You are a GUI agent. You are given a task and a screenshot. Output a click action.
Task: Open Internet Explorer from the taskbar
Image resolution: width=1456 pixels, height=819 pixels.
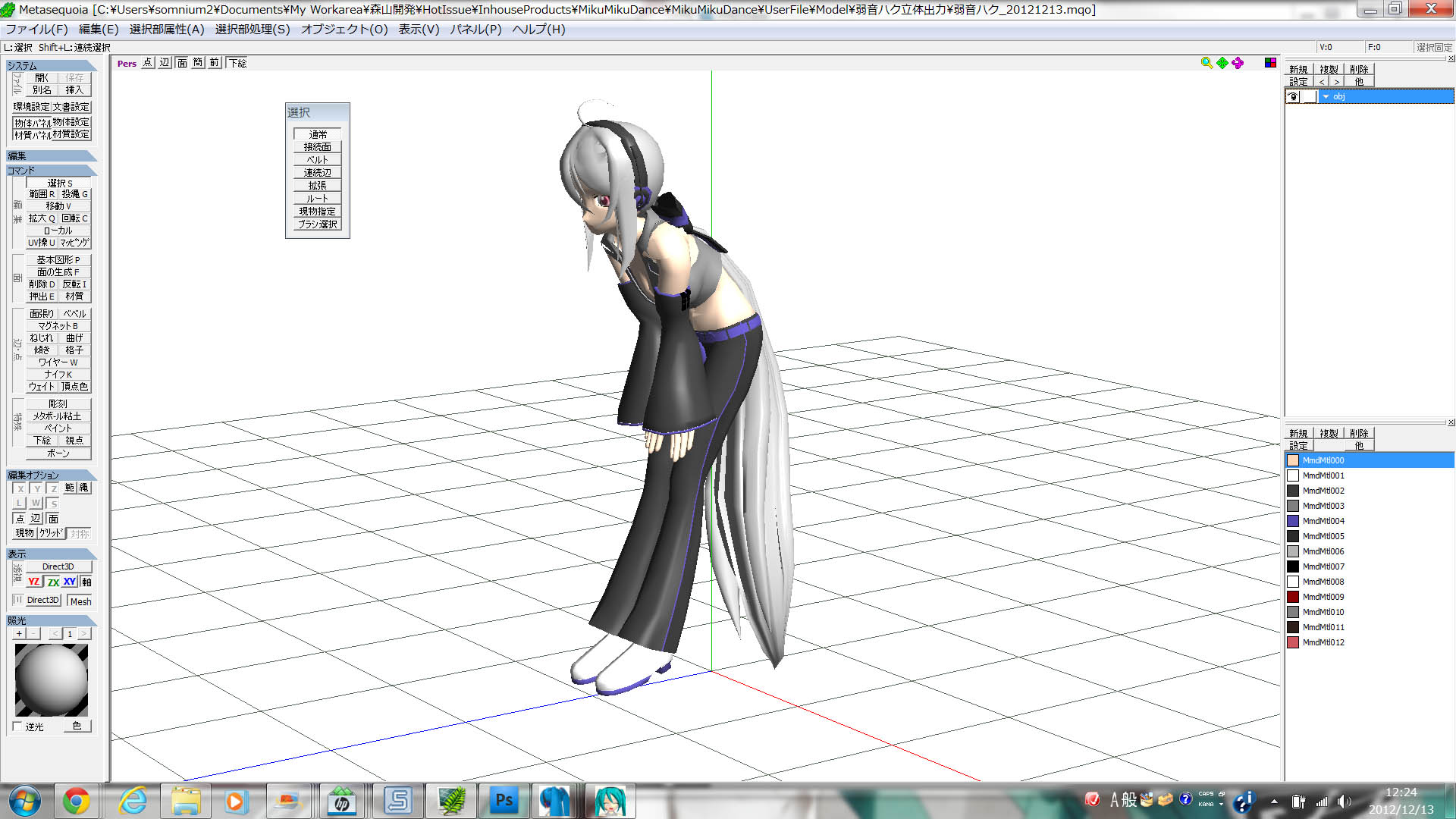point(133,801)
